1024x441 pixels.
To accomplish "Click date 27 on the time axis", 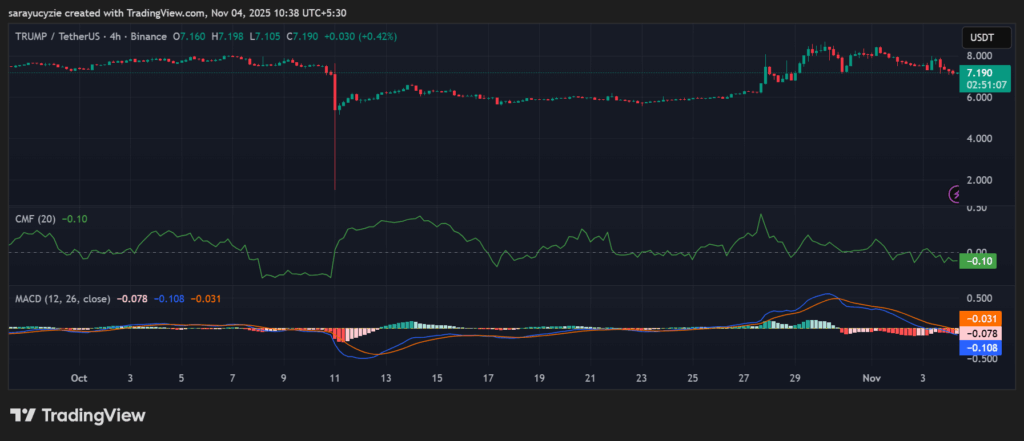I will [743, 379].
